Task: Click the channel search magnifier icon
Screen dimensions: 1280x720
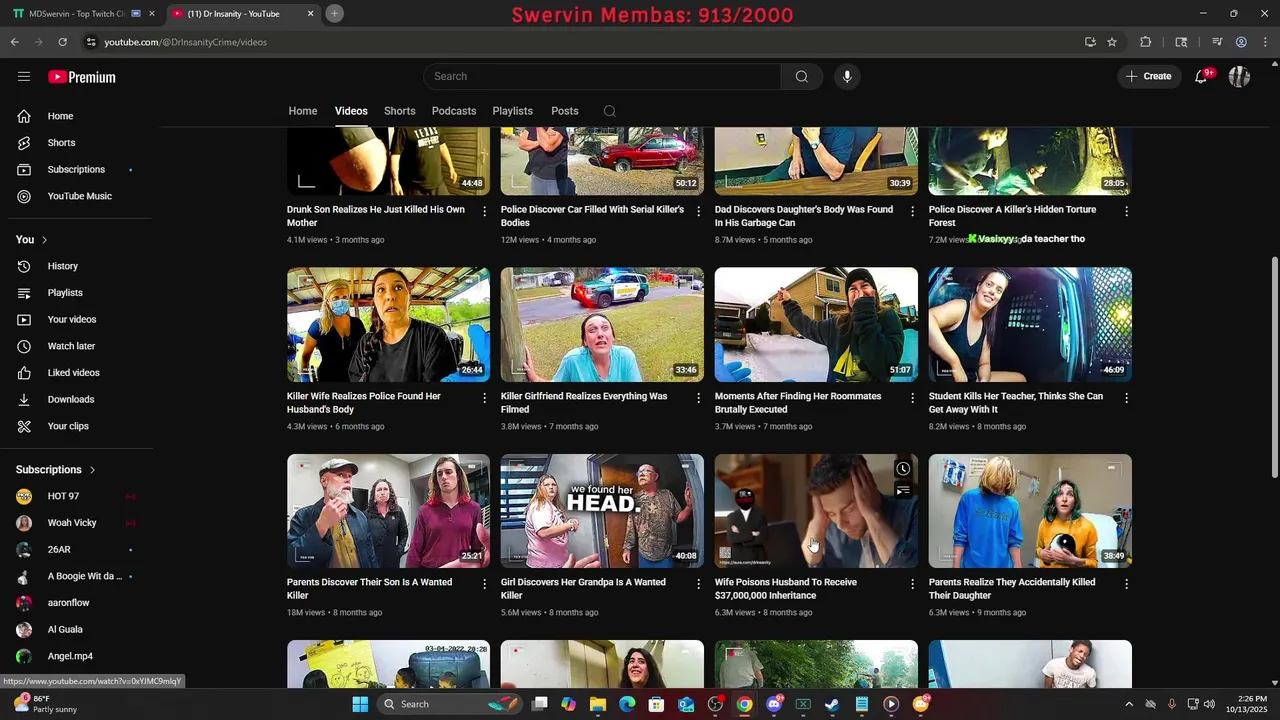Action: coord(609,111)
